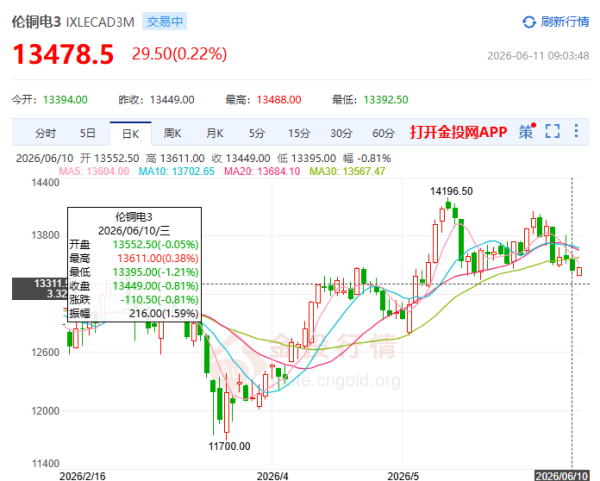Click the day low value 13392.50
600x481 pixels.
(x=386, y=100)
